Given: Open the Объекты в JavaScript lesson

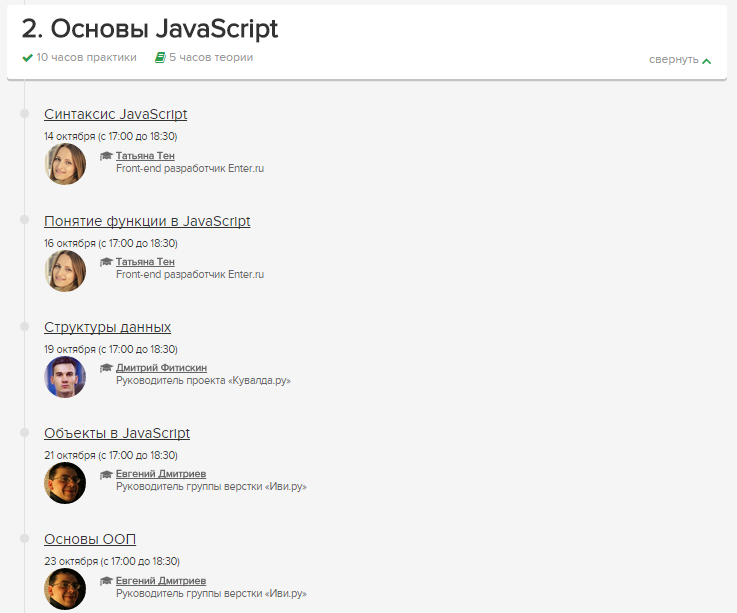Looking at the screenshot, I should [117, 433].
